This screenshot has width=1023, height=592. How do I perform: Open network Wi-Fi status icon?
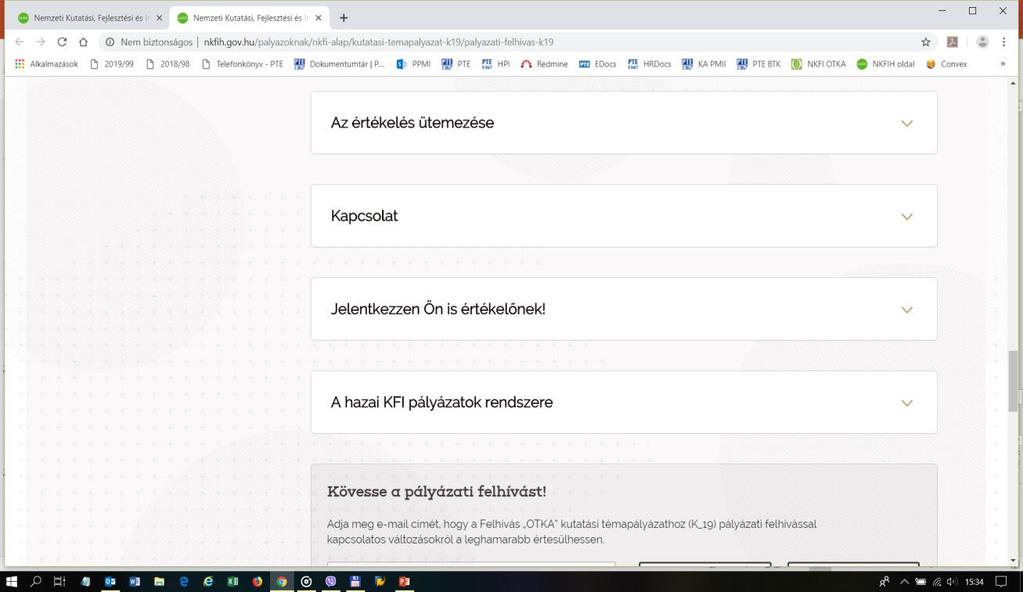(937, 582)
